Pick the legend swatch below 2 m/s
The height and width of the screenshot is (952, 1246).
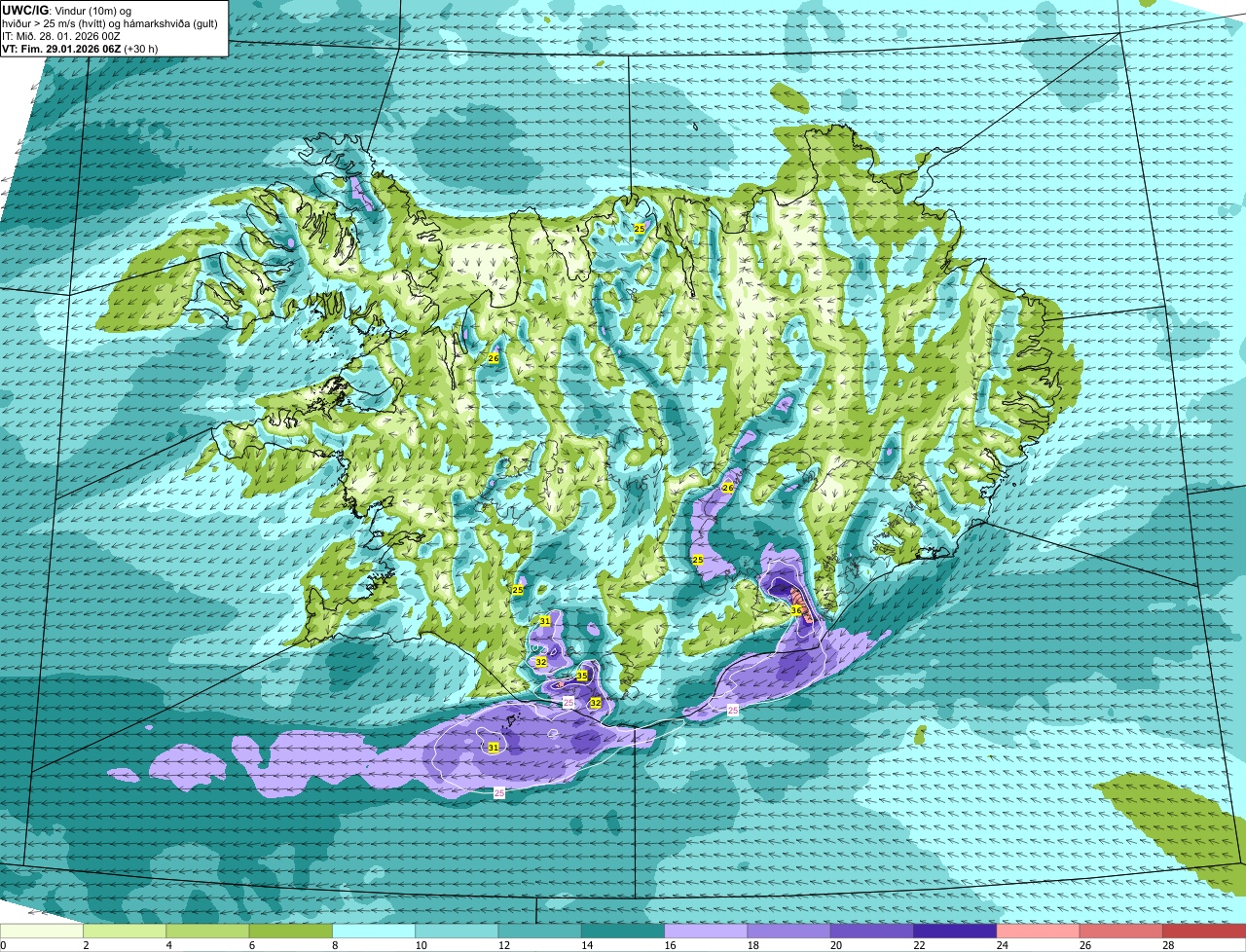click(42, 931)
